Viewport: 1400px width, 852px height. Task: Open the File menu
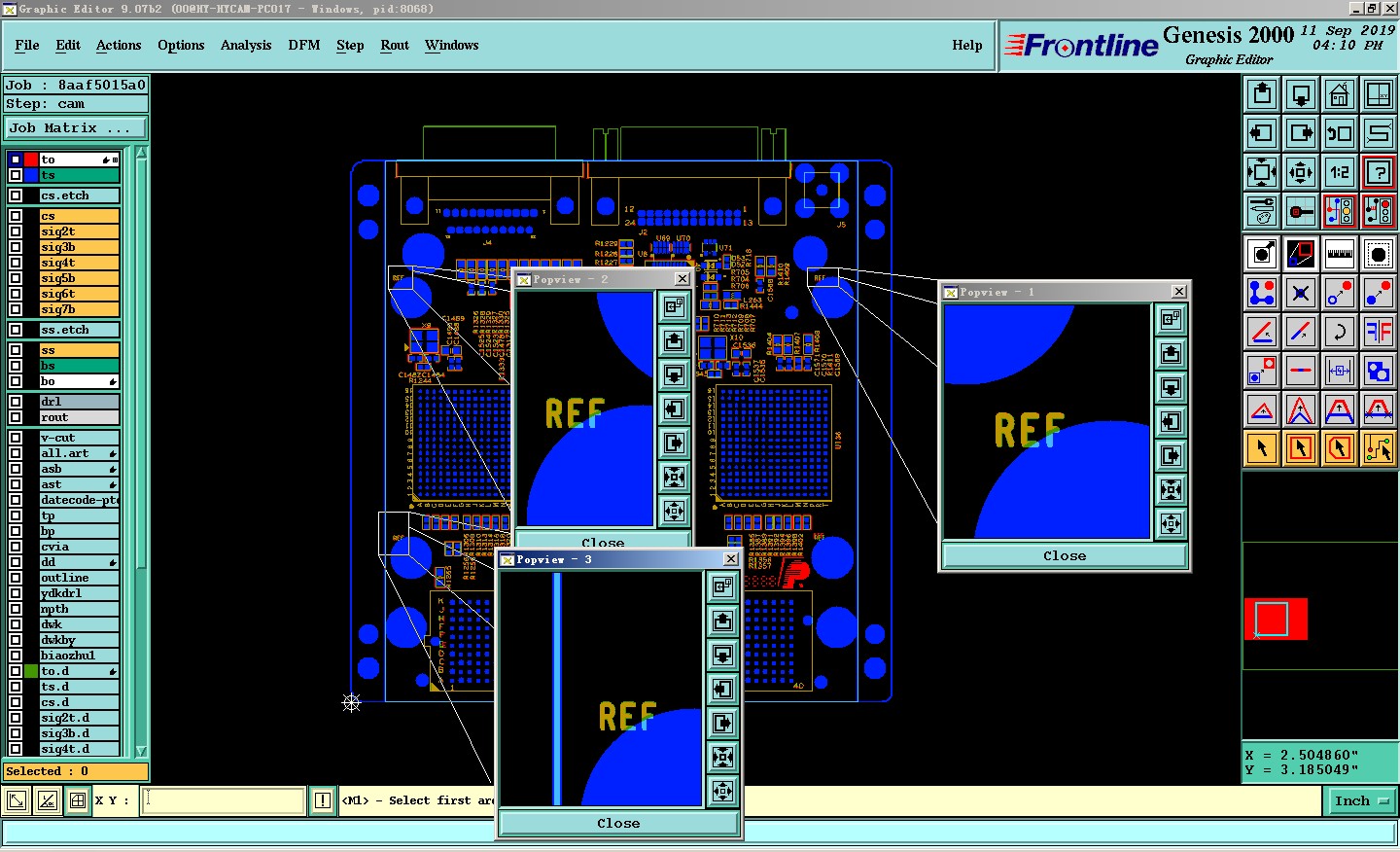pos(27,45)
